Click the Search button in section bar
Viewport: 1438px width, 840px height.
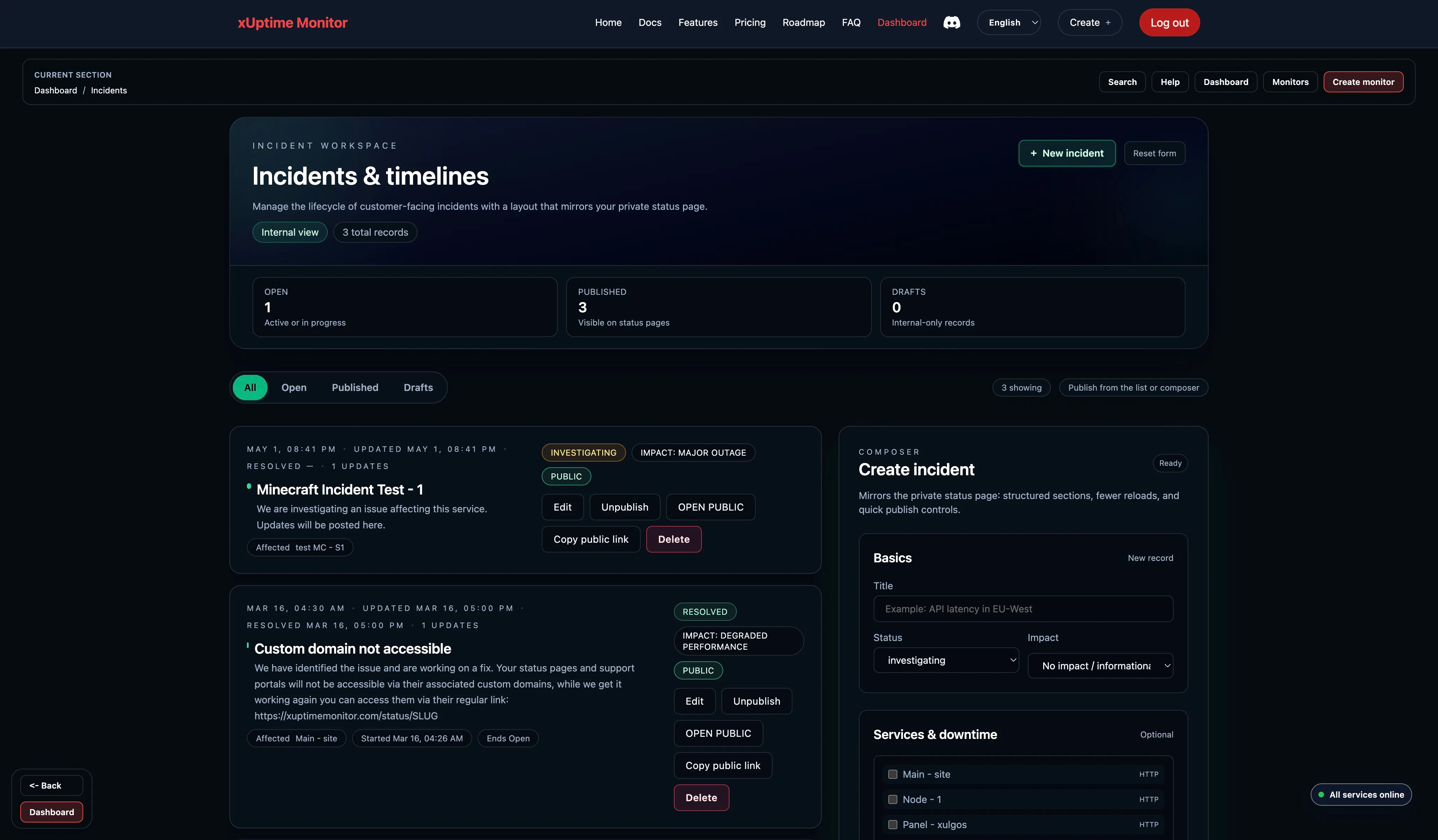click(x=1122, y=81)
